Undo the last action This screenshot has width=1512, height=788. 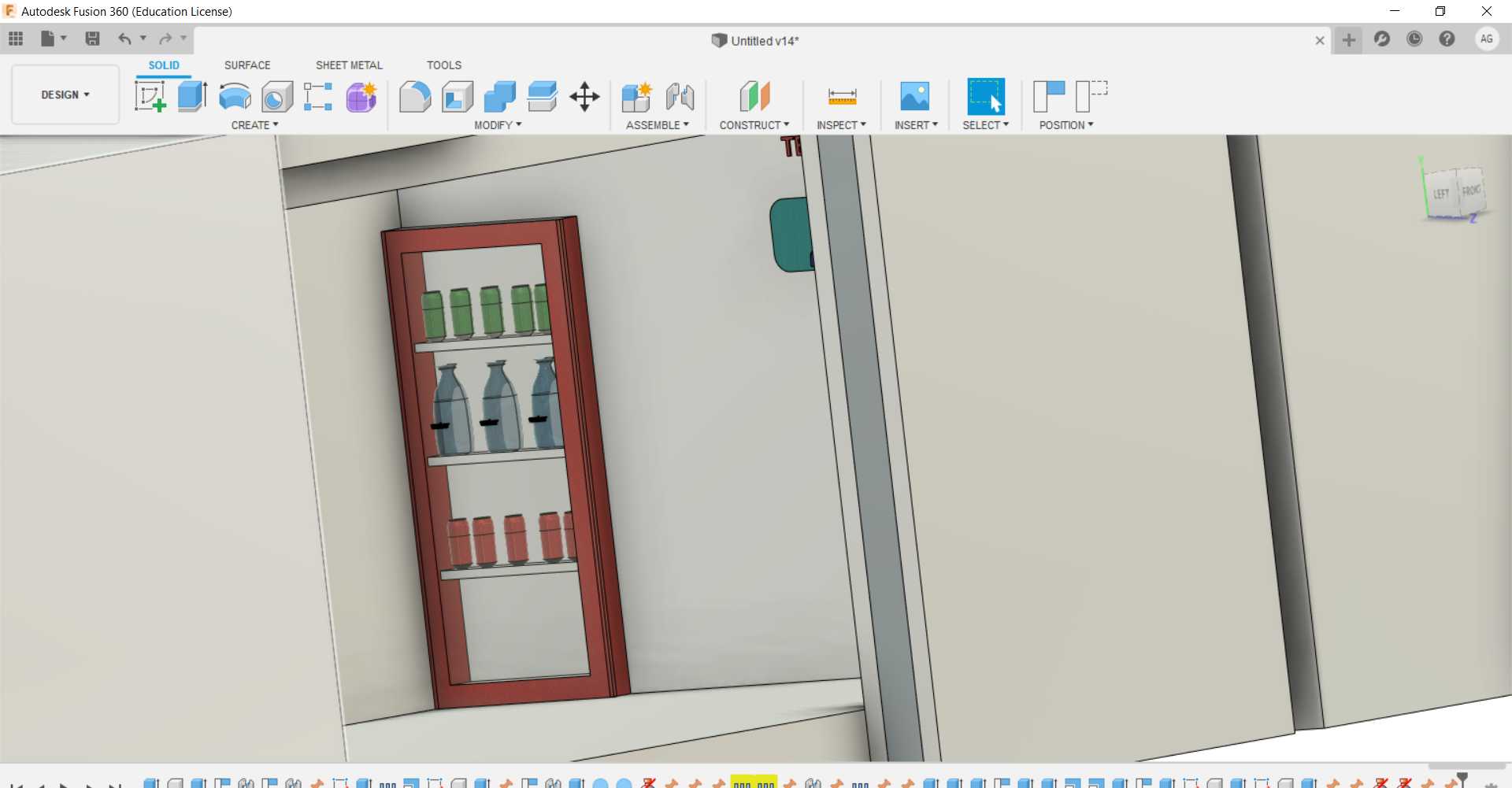[x=124, y=39]
